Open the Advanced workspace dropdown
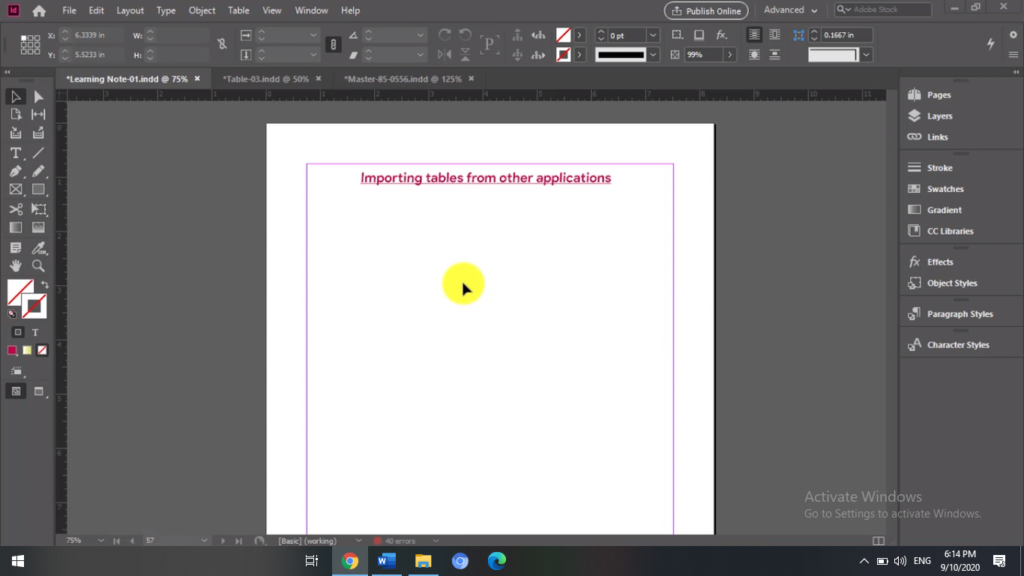The image size is (1024, 576). tap(790, 10)
